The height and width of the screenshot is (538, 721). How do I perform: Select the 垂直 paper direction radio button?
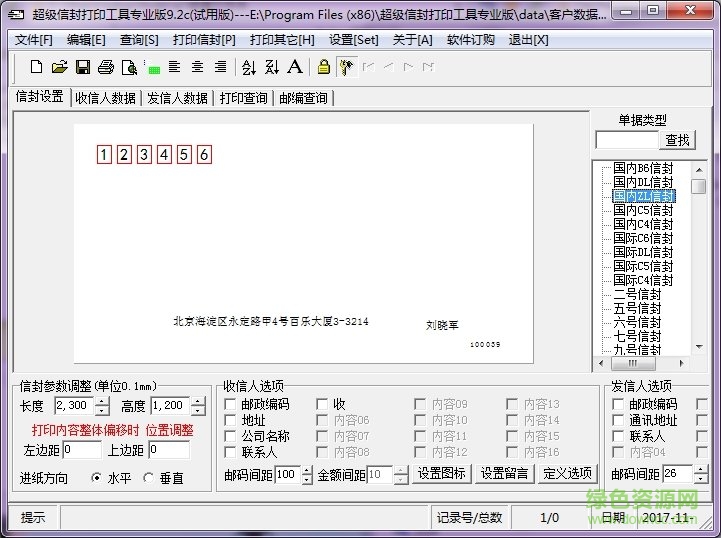click(149, 478)
